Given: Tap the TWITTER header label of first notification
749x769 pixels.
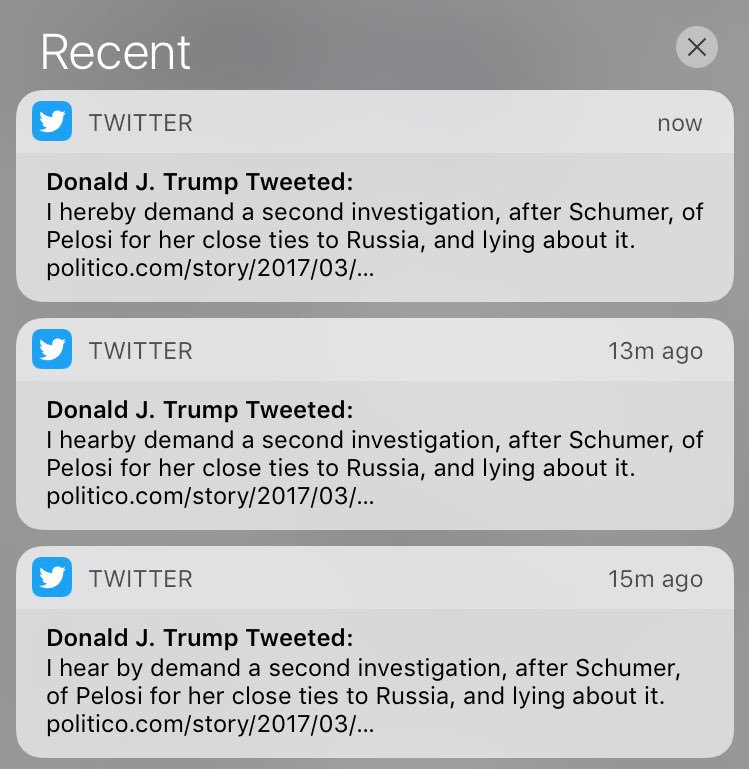Looking at the screenshot, I should click(x=141, y=123).
